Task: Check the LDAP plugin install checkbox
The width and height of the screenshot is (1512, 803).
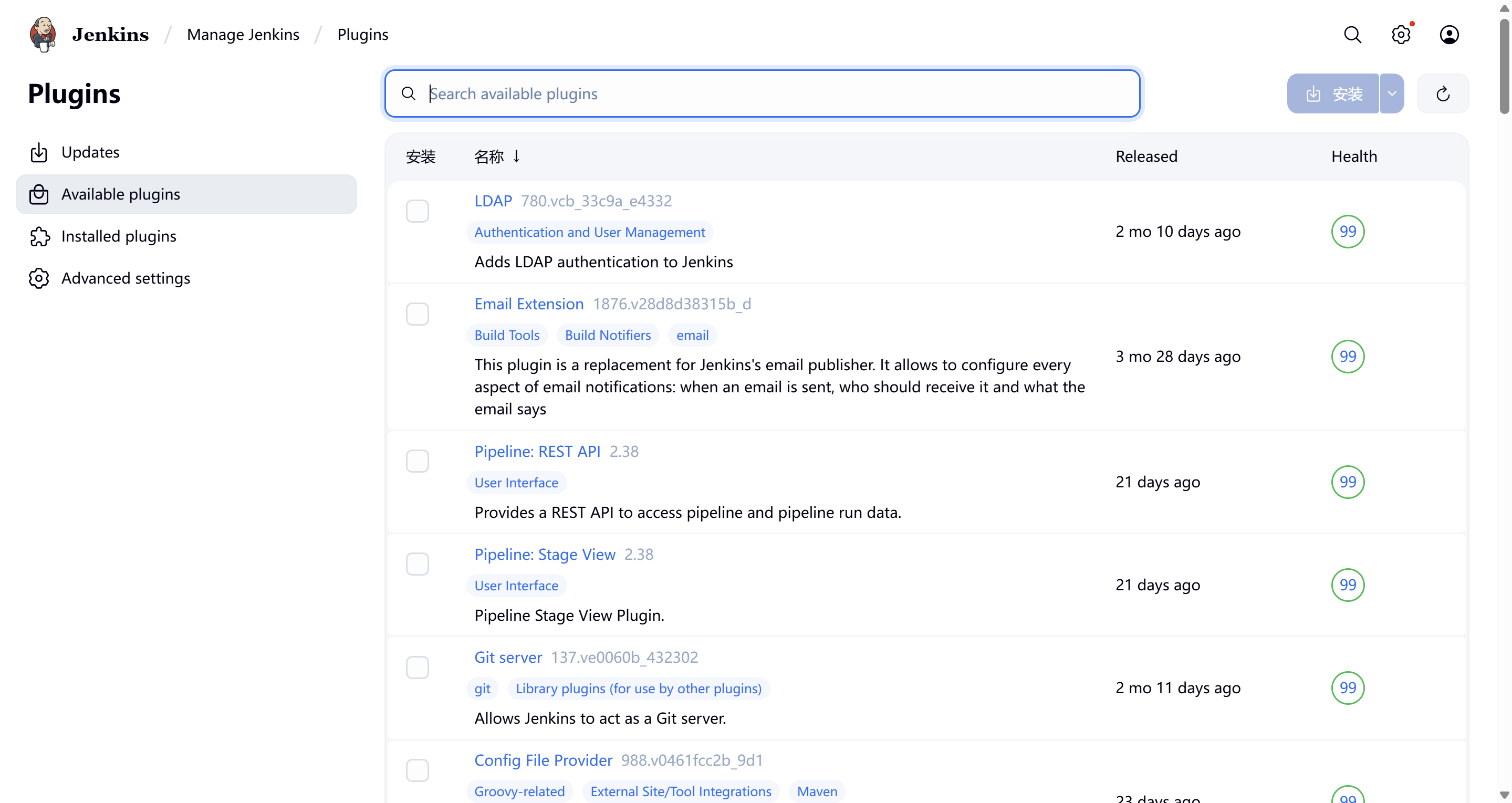Action: [418, 211]
